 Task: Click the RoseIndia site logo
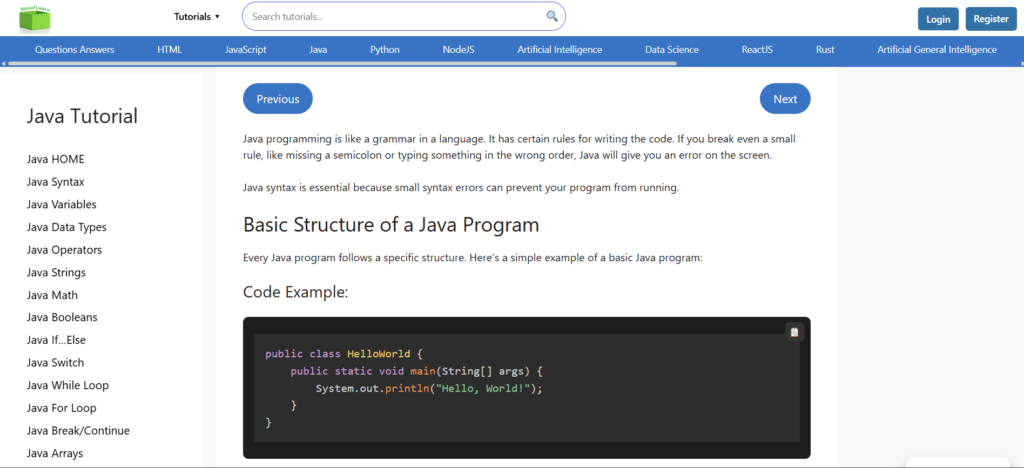[41, 17]
